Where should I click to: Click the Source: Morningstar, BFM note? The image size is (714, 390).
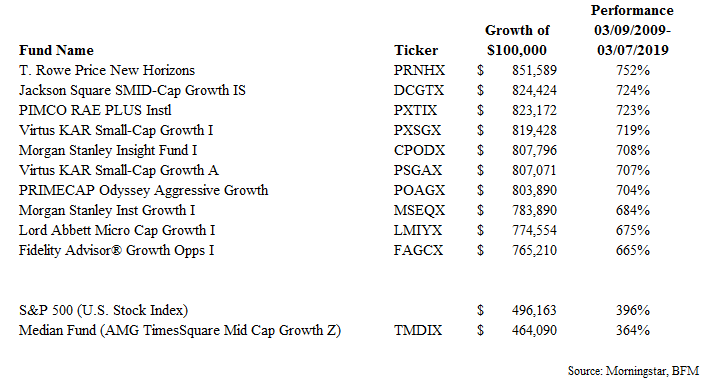633,371
